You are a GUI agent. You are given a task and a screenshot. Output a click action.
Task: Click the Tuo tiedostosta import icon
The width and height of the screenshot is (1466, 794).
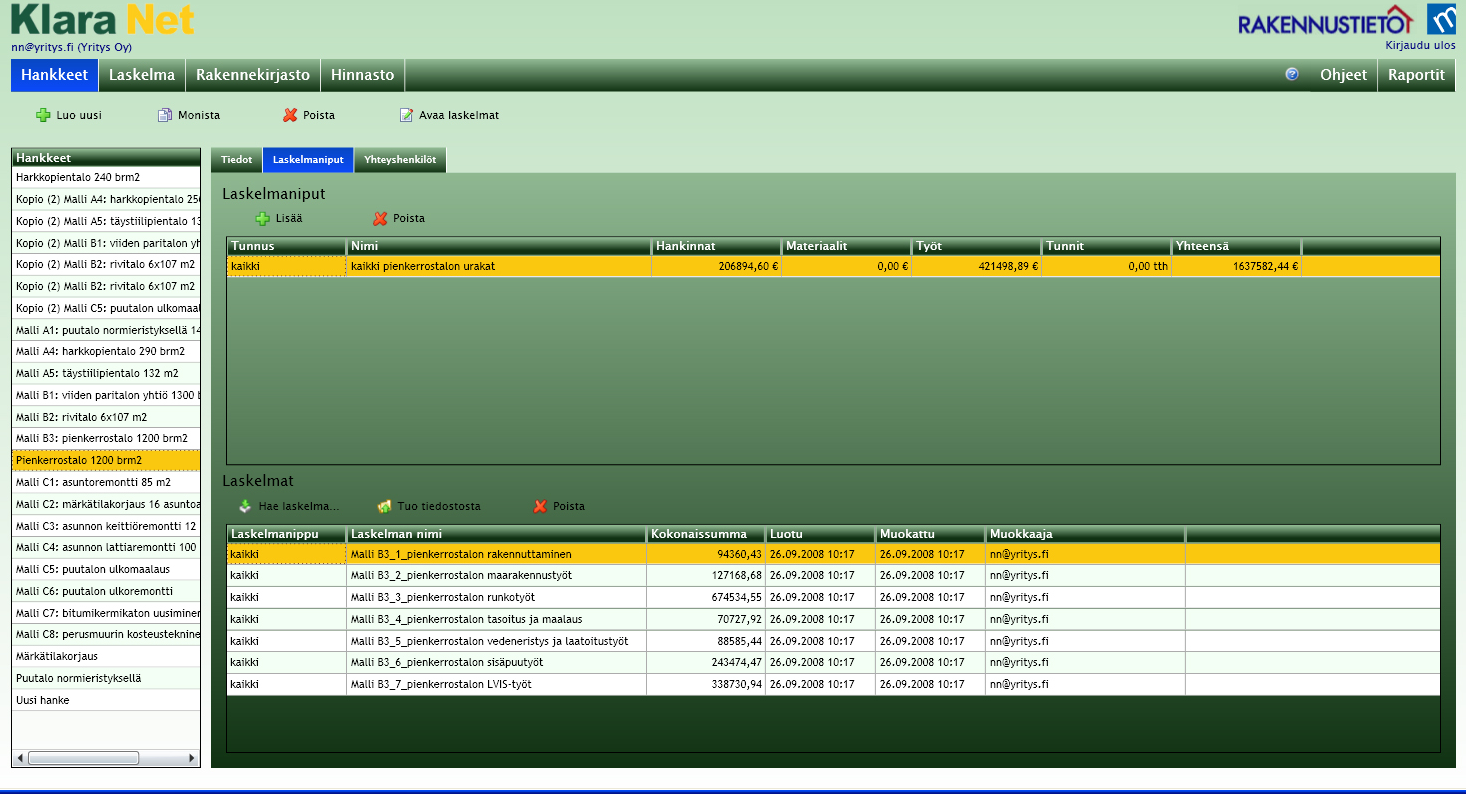(384, 506)
